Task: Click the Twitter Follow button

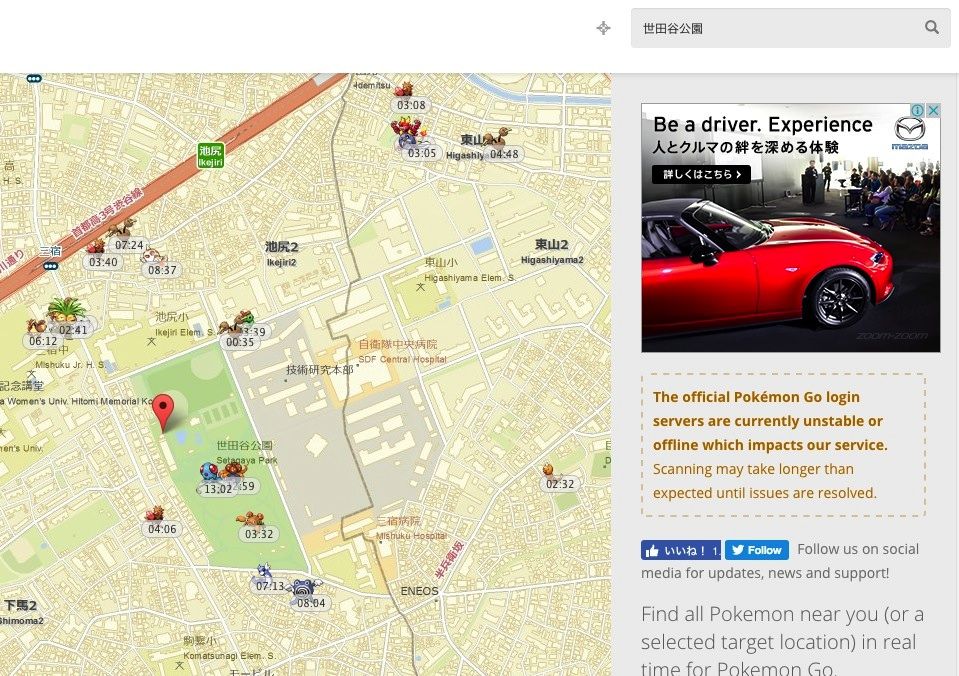Action: pos(757,550)
